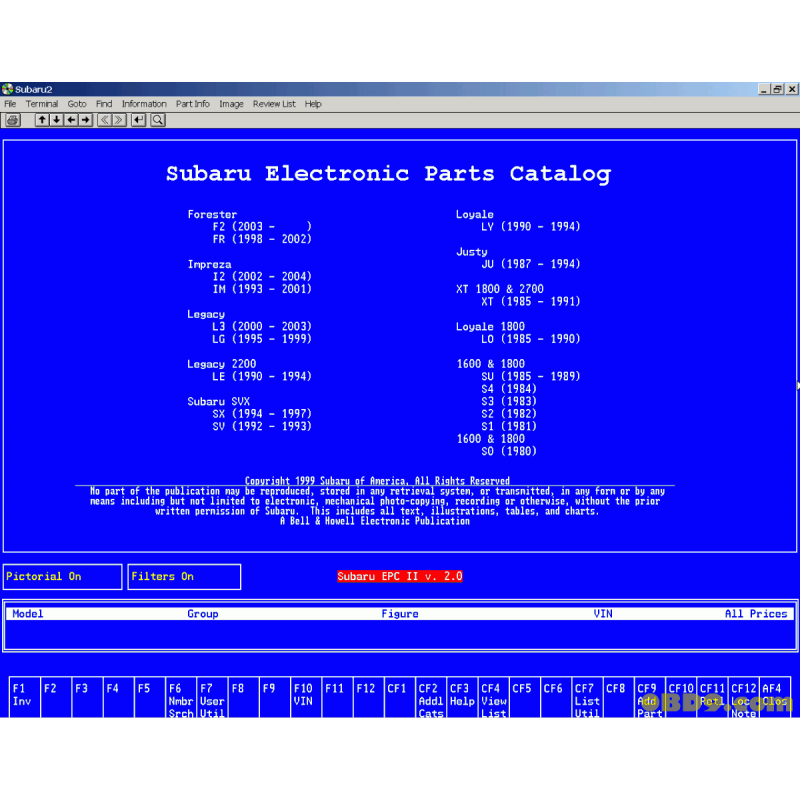Image resolution: width=800 pixels, height=800 pixels.
Task: Click the Model column header
Action: (x=28, y=614)
